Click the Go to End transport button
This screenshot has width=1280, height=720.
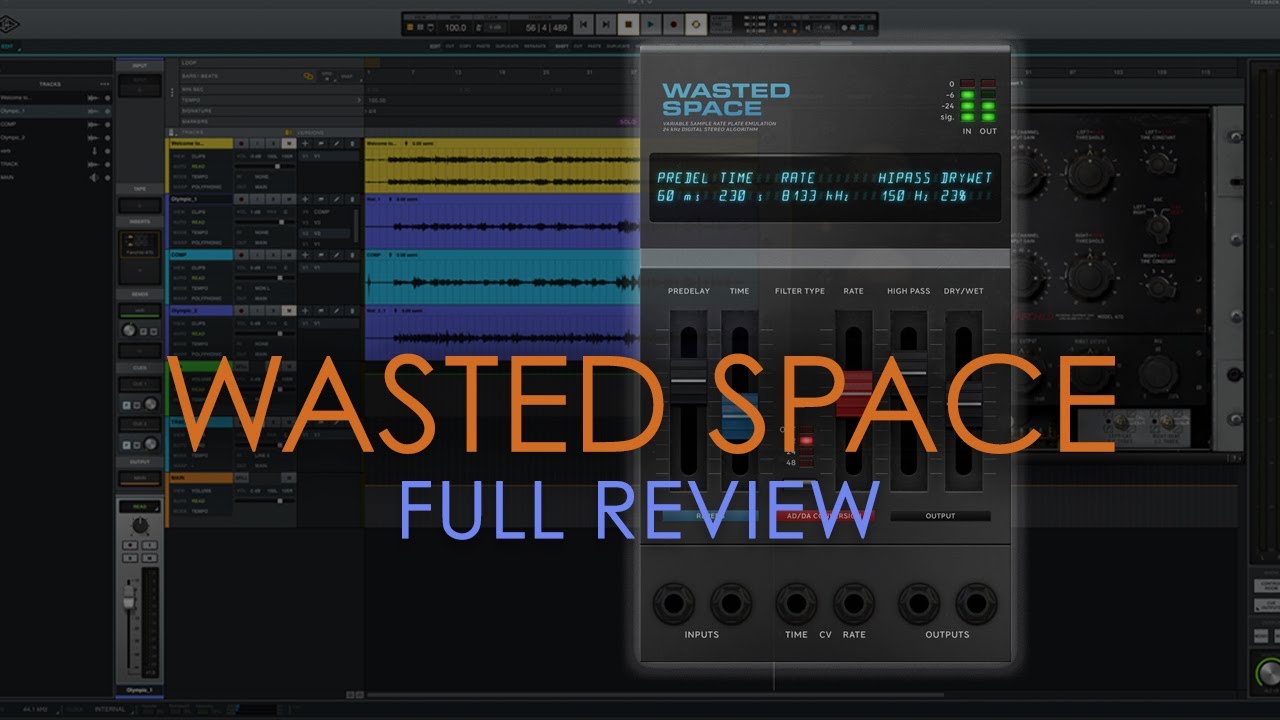607,24
